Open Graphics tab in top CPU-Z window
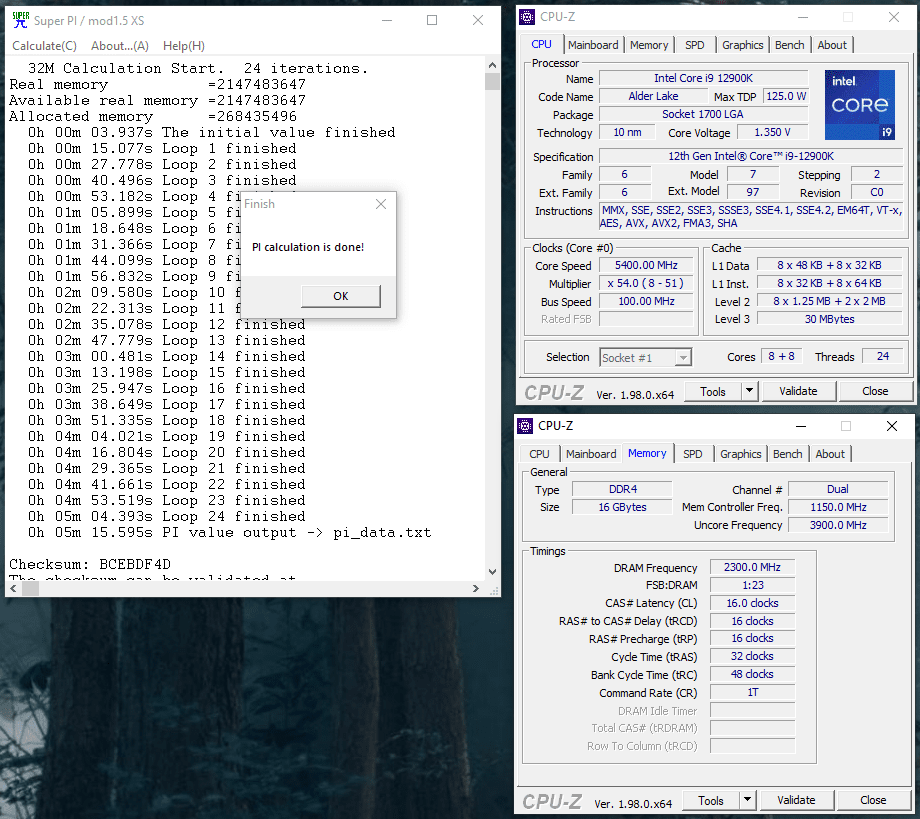 tap(742, 45)
